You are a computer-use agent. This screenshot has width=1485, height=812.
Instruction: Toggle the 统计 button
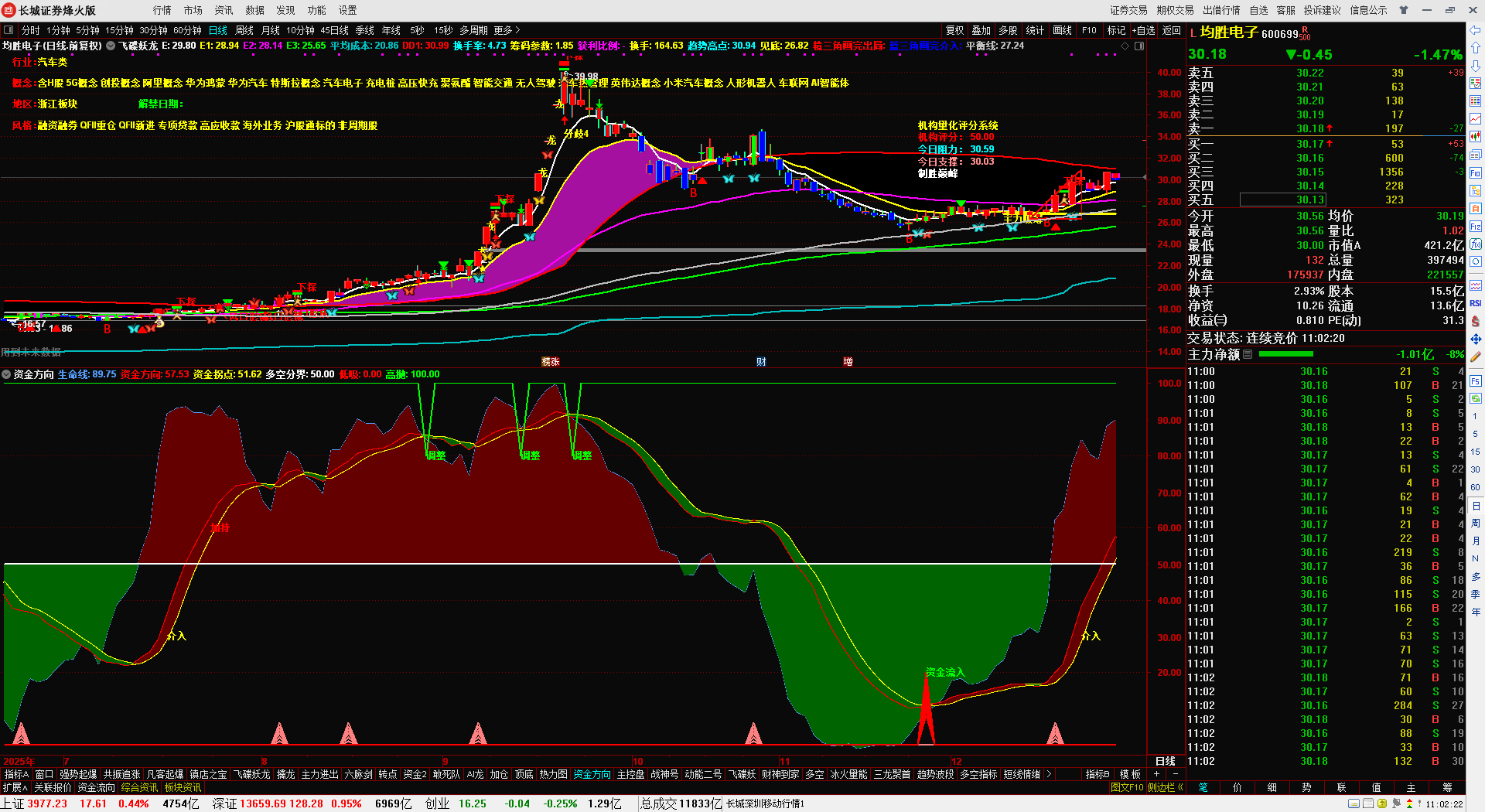click(1035, 30)
